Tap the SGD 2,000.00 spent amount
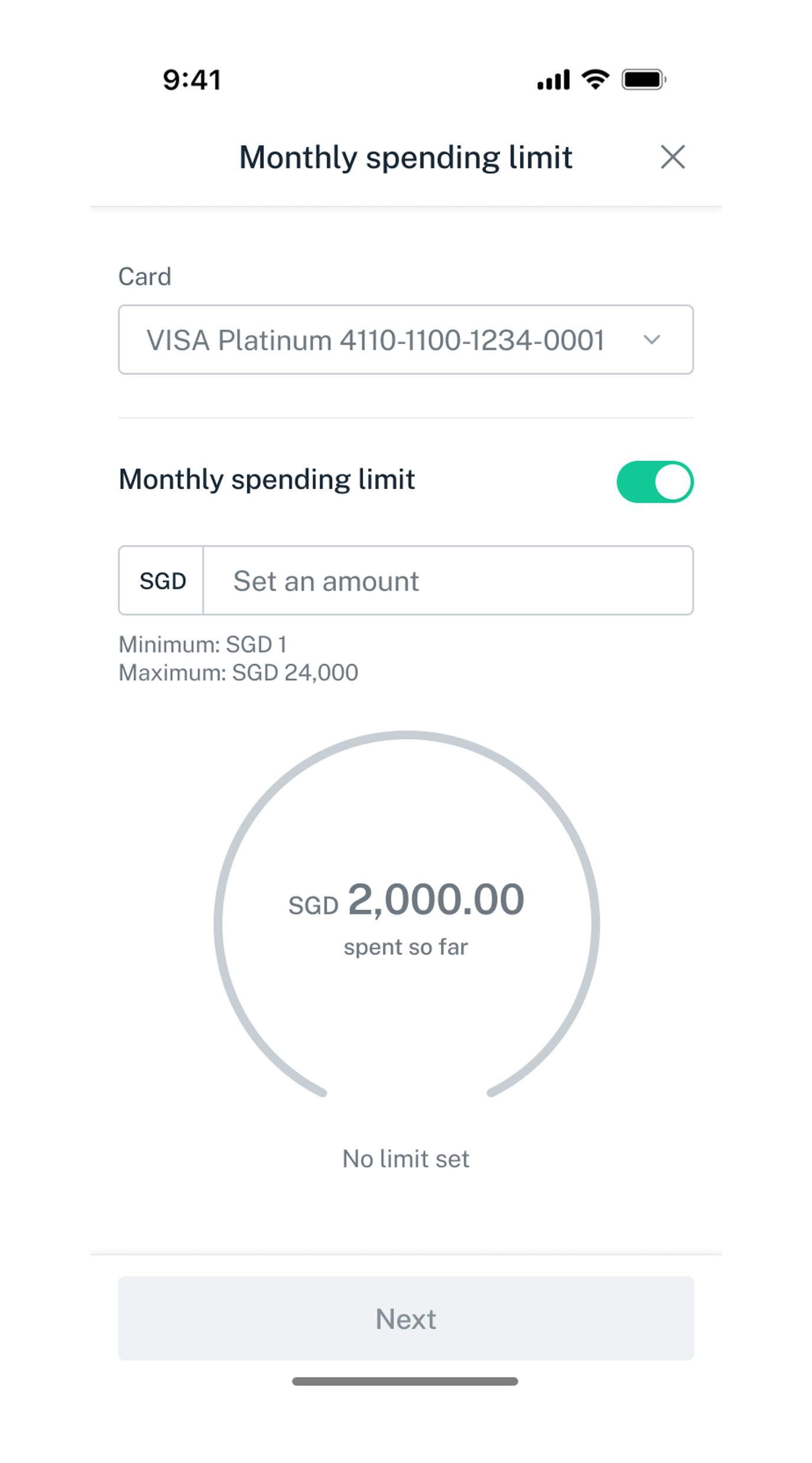 pos(407,900)
